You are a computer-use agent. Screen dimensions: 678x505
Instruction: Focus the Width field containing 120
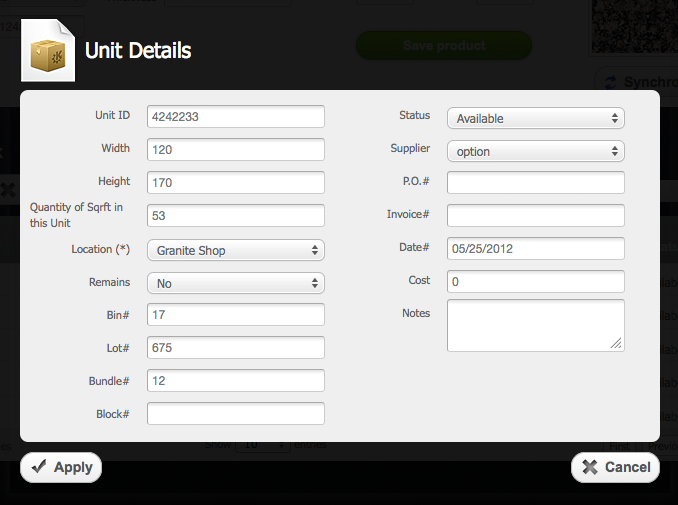pyautogui.click(x=235, y=150)
